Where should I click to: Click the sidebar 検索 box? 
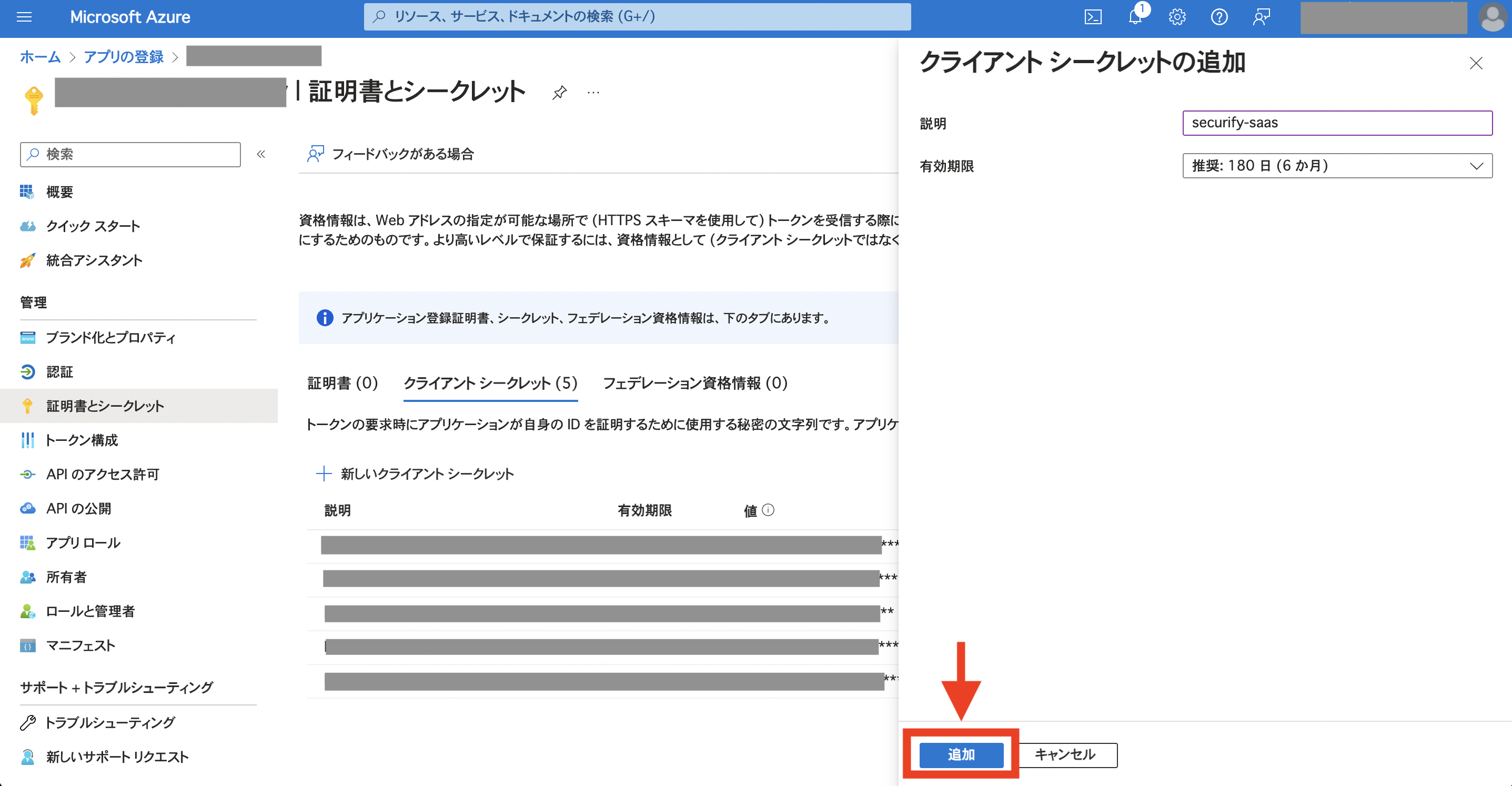coord(130,154)
